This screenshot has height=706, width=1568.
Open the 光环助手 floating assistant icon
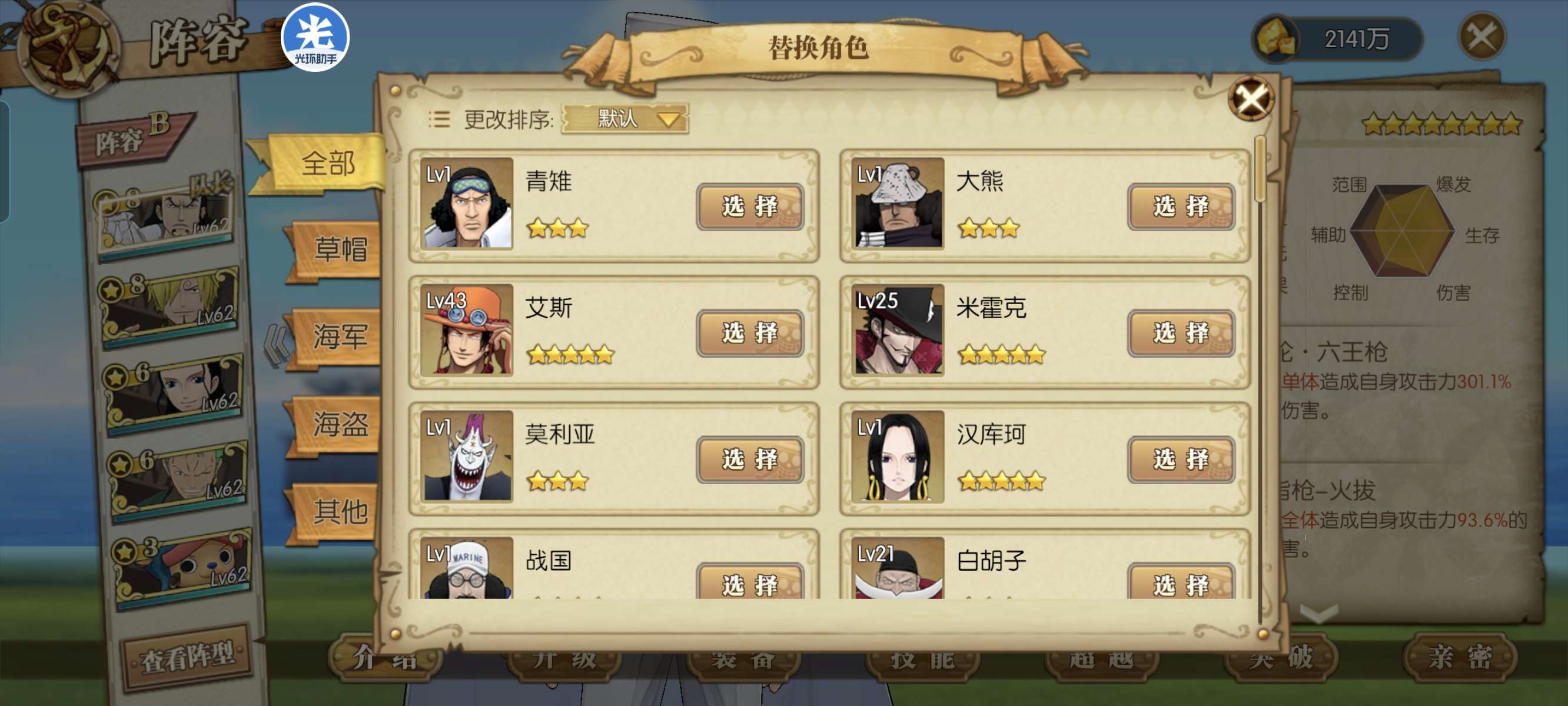[x=315, y=37]
